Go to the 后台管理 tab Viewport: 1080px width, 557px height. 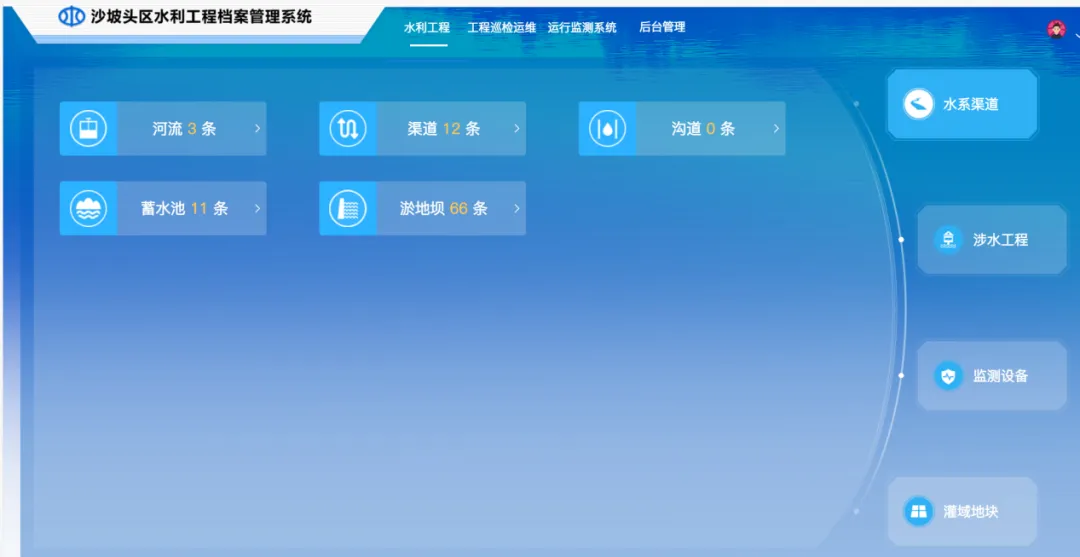tap(662, 28)
